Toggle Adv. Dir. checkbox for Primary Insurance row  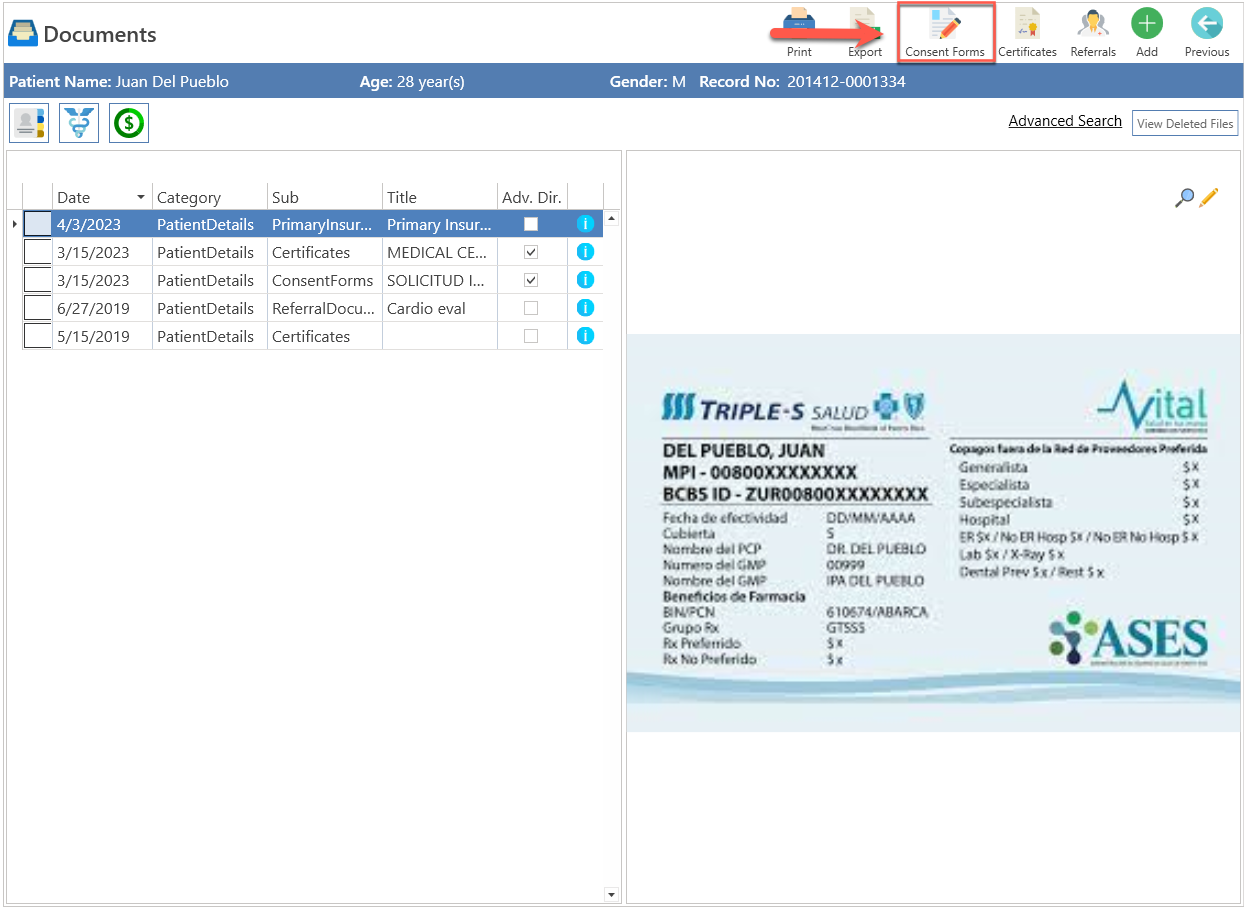point(531,224)
